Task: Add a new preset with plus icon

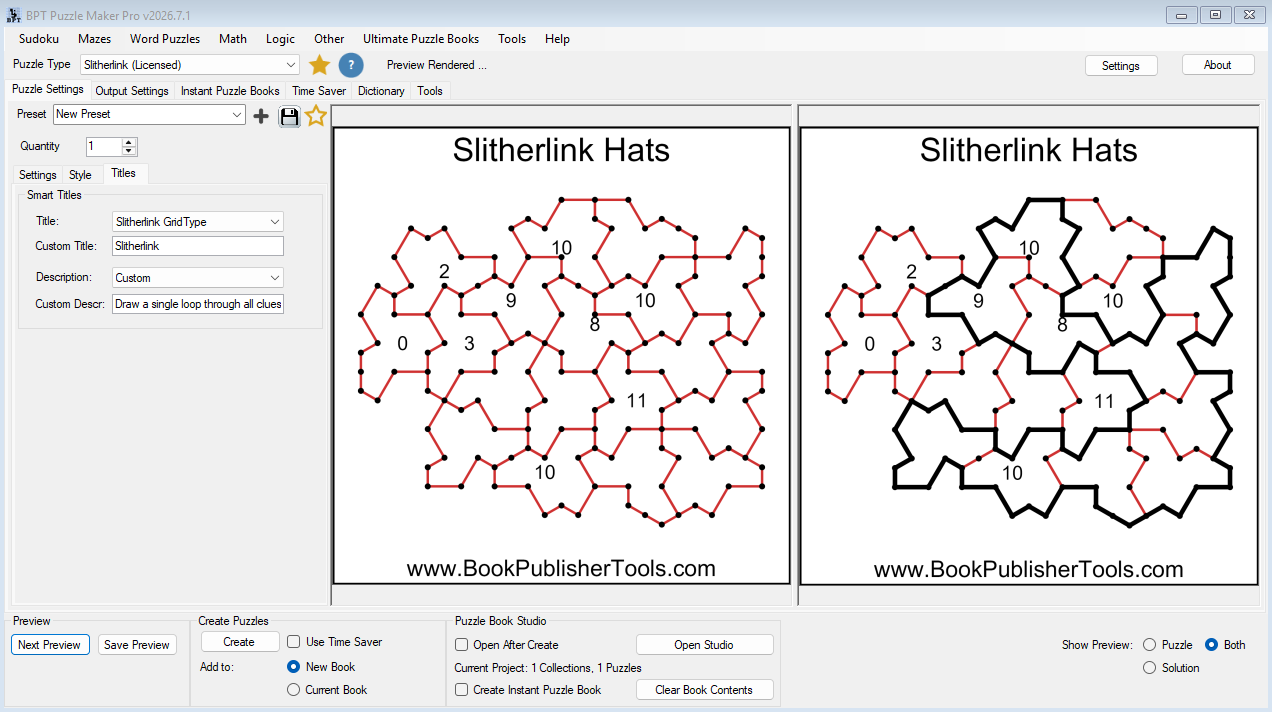Action: point(261,116)
